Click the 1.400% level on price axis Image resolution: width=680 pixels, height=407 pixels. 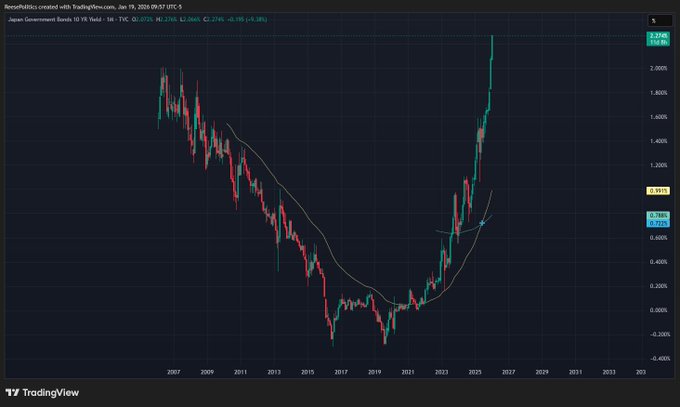[658, 141]
